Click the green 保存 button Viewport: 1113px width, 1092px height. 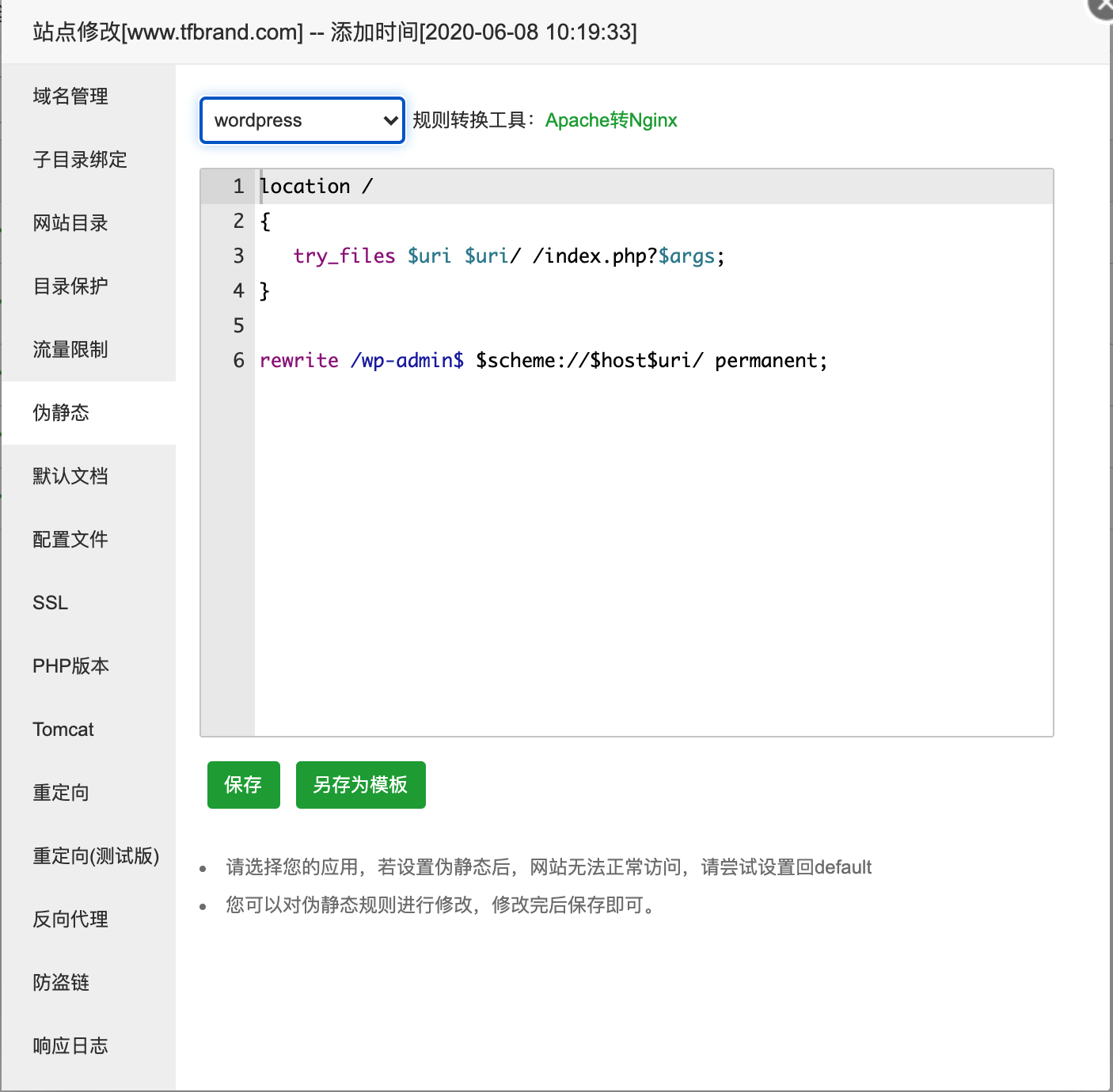pyautogui.click(x=244, y=785)
